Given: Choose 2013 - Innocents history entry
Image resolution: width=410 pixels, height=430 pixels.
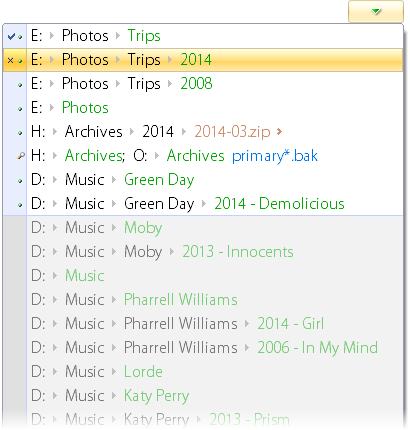Looking at the screenshot, I should [x=238, y=252].
